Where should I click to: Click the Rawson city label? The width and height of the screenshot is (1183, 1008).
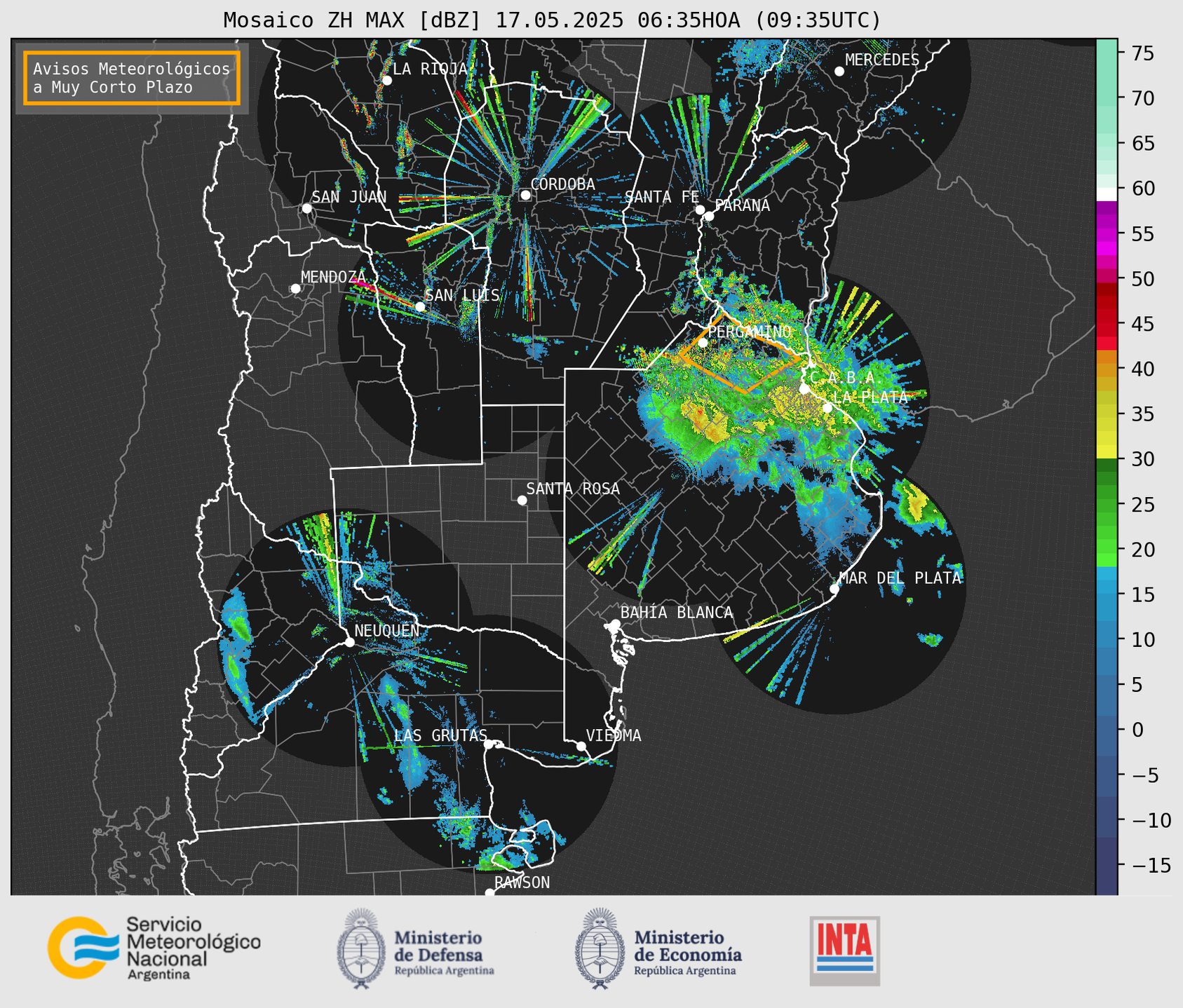tap(522, 883)
